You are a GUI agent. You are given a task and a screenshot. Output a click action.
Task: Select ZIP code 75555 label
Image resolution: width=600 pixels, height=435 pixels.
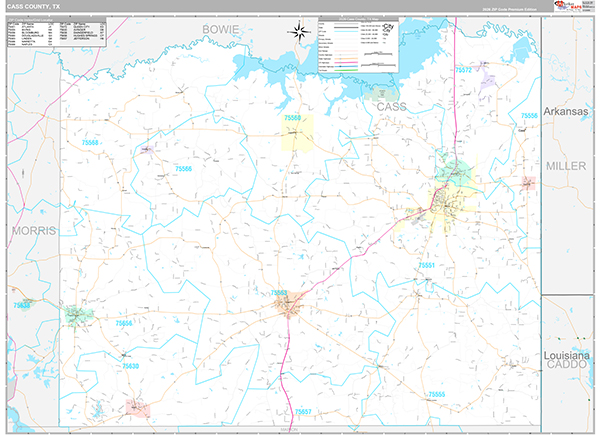[436, 395]
